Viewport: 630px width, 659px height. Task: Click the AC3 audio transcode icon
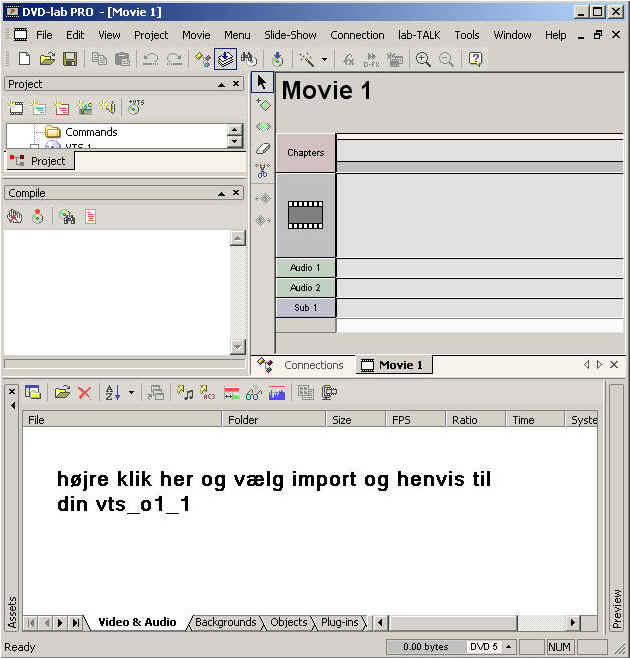[x=207, y=393]
